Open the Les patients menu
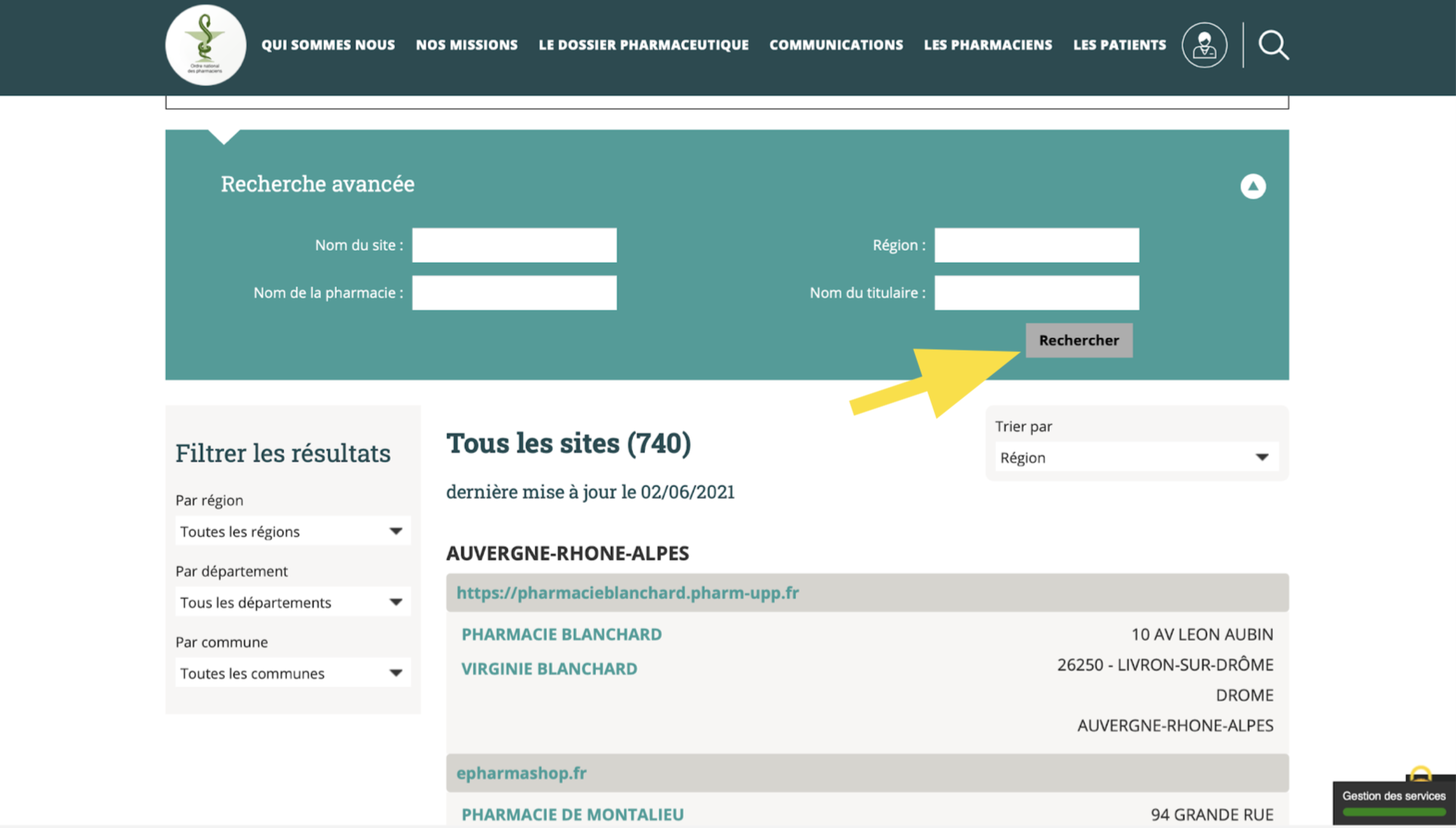1456x828 pixels. click(1119, 45)
